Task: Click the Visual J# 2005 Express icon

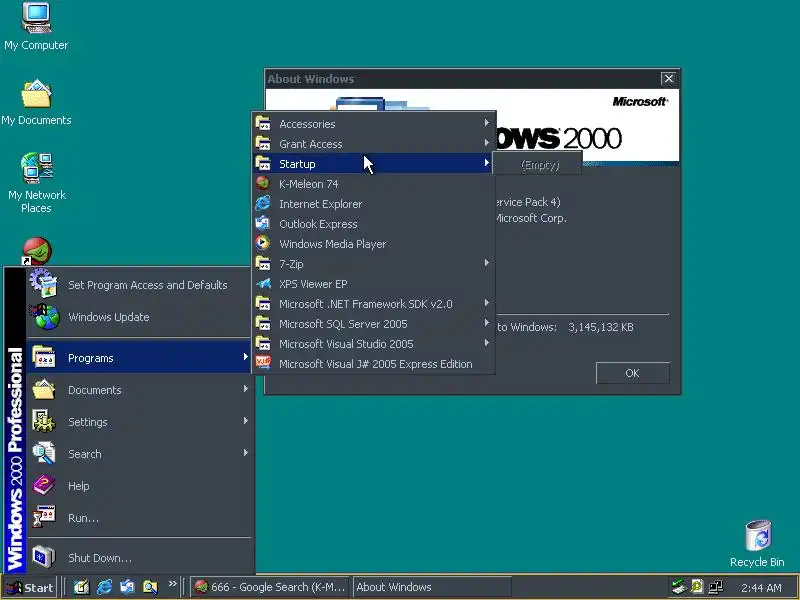Action: tap(263, 363)
